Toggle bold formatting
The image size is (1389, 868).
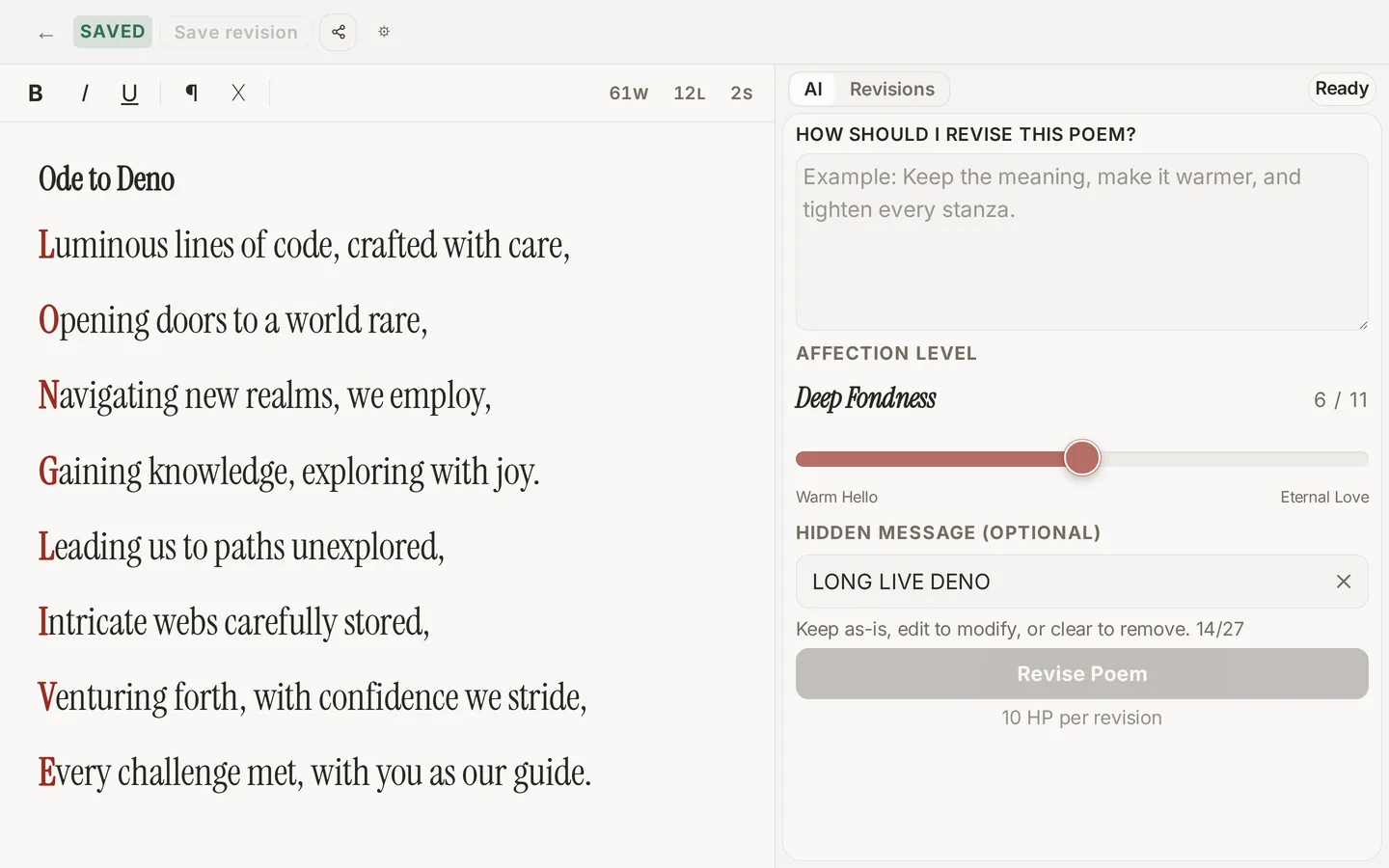tap(36, 94)
